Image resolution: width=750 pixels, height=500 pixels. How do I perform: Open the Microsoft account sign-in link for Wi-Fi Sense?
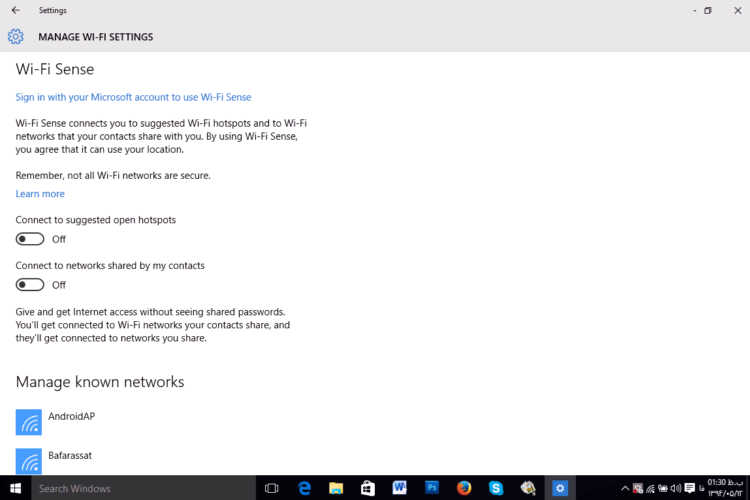coord(133,97)
